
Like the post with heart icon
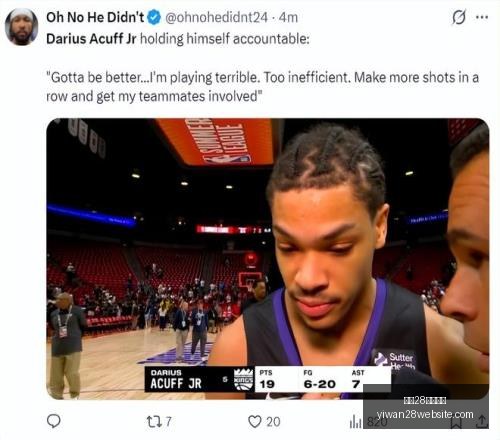[x=255, y=422]
